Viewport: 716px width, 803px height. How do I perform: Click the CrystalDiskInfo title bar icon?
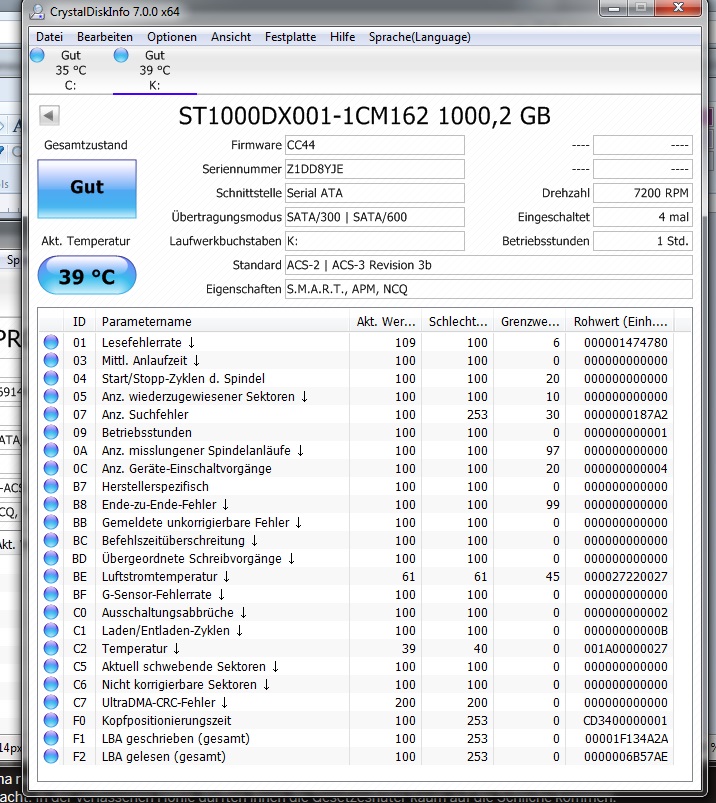pos(37,11)
